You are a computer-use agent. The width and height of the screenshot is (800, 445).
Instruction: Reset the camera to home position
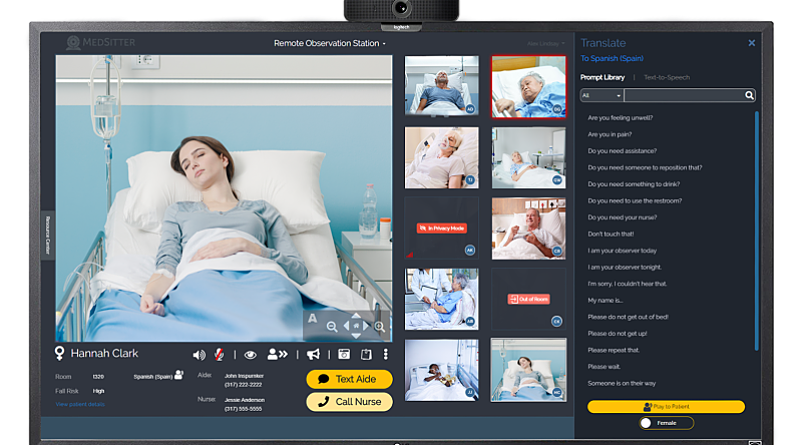356,326
